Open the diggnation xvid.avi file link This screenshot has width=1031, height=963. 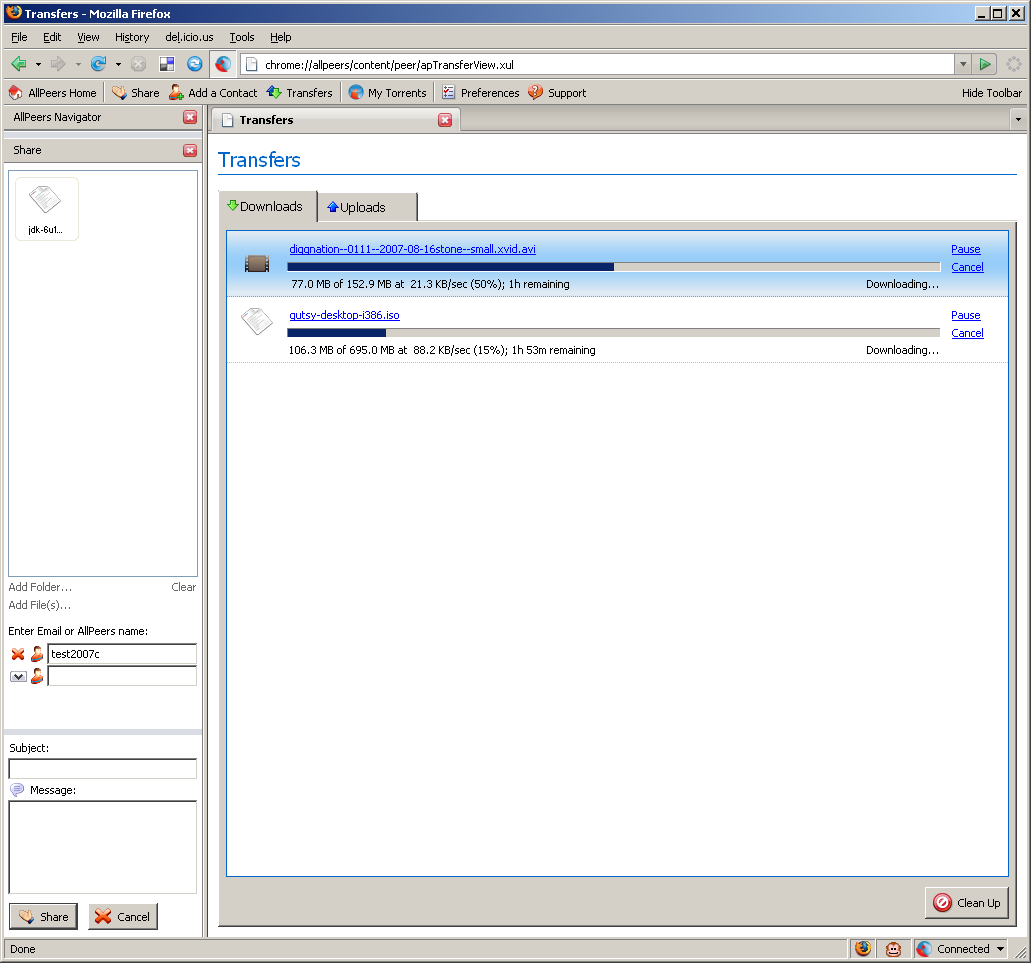[x=412, y=249]
